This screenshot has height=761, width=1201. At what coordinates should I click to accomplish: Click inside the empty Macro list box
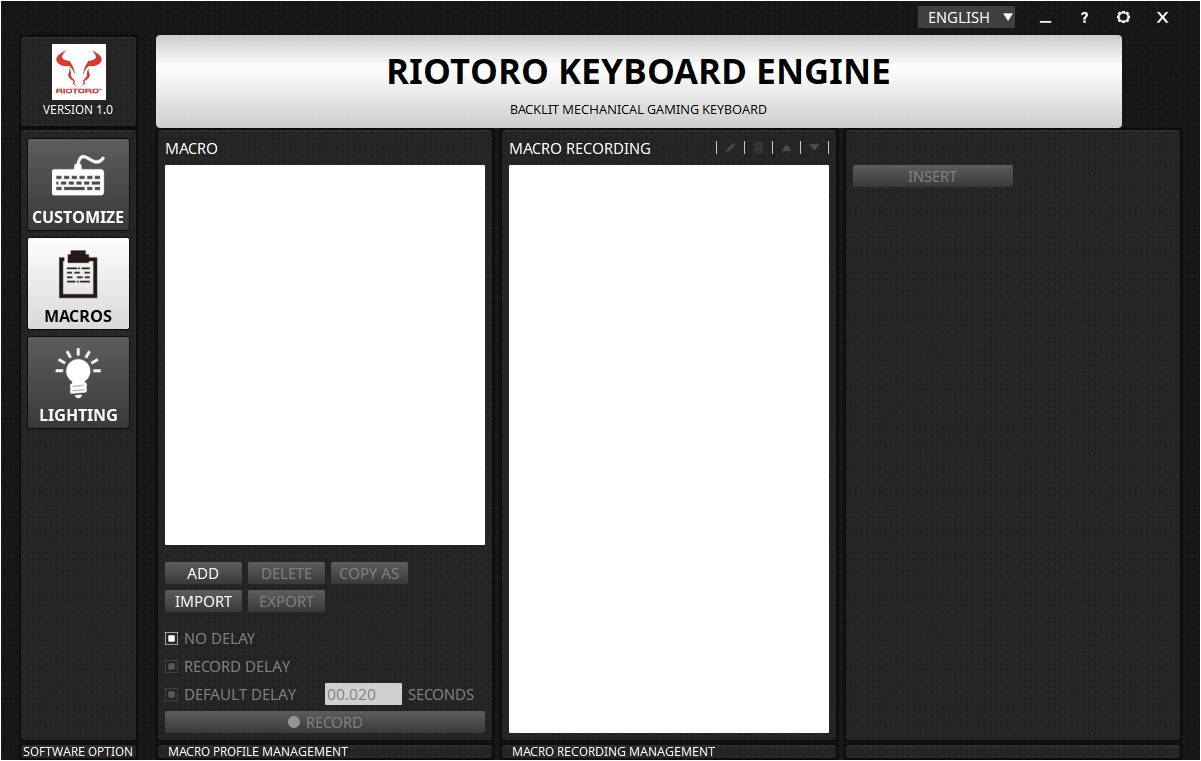pyautogui.click(x=324, y=354)
